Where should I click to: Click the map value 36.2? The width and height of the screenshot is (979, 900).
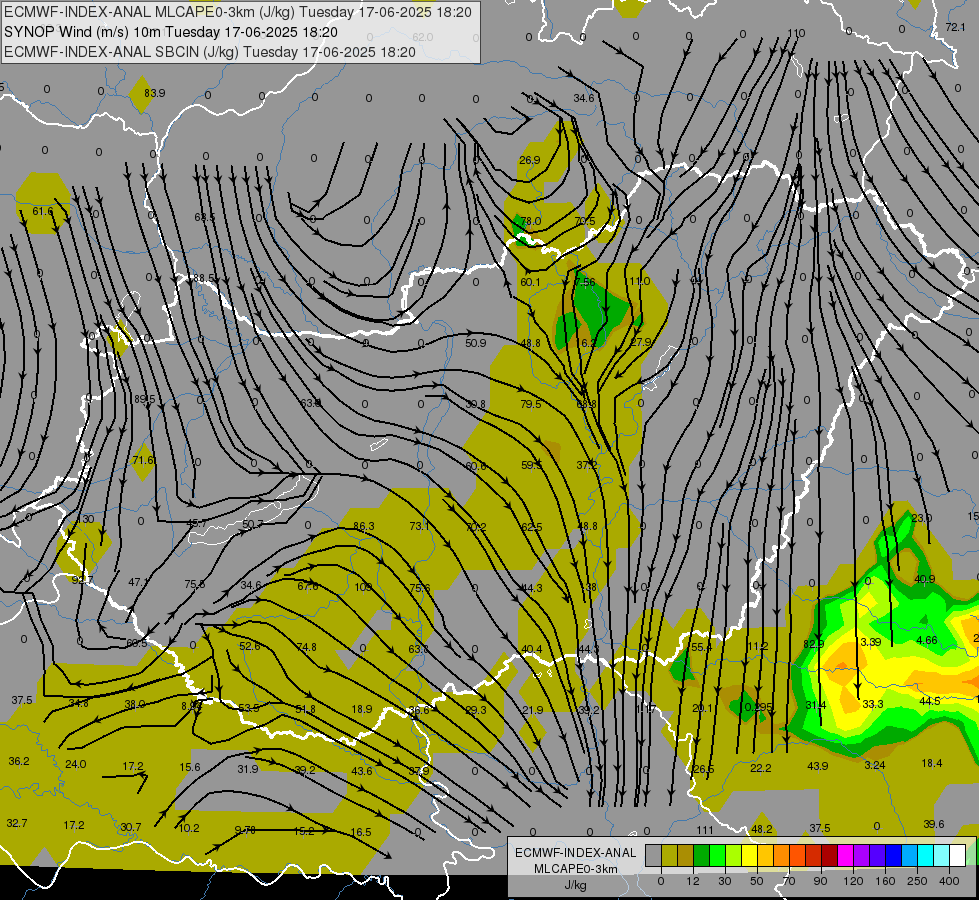19,761
